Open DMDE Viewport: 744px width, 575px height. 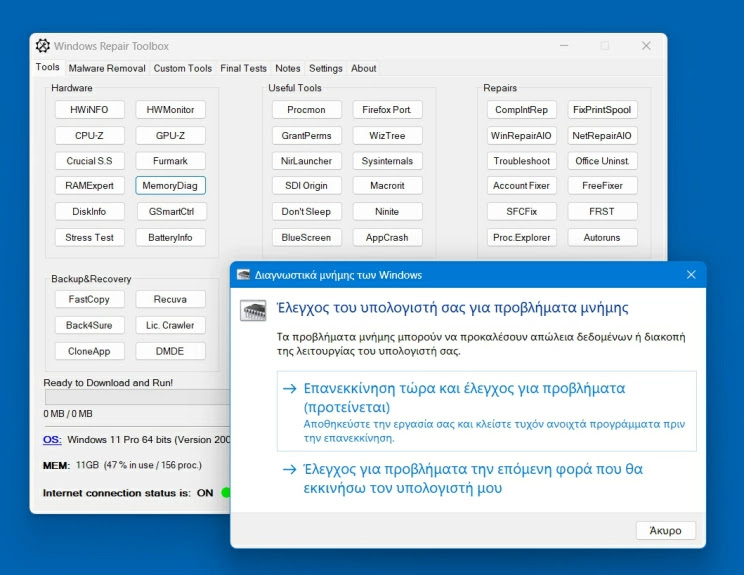pyautogui.click(x=170, y=351)
